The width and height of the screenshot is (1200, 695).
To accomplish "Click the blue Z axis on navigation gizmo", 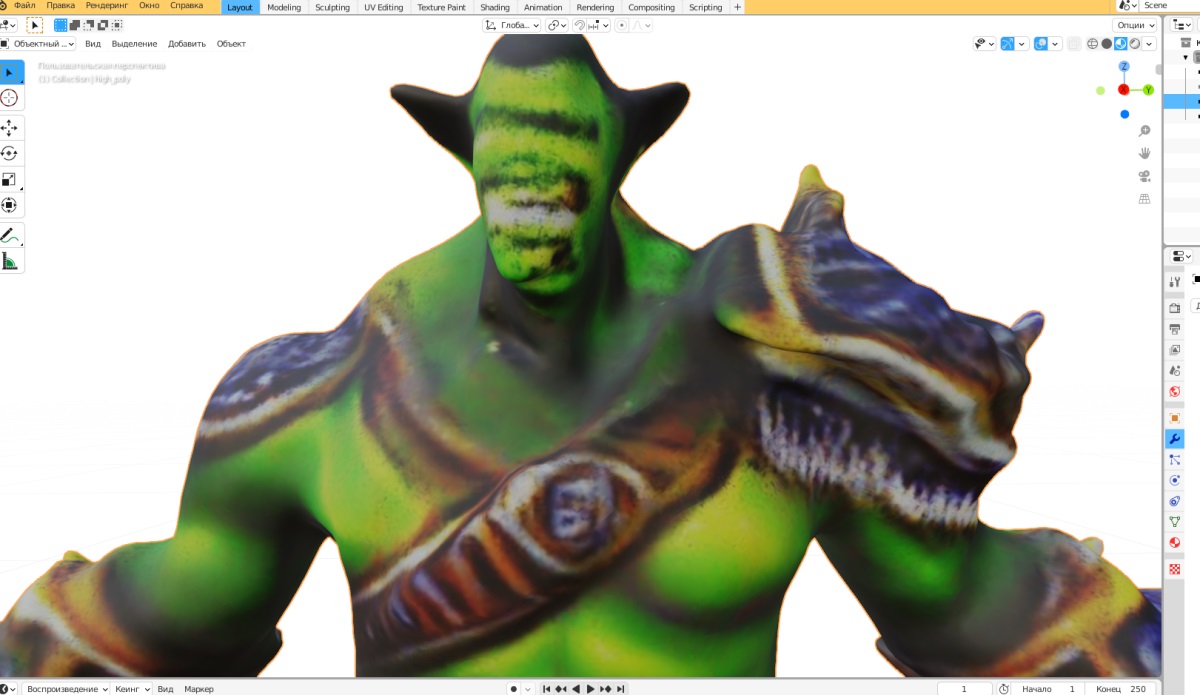I will (1124, 67).
